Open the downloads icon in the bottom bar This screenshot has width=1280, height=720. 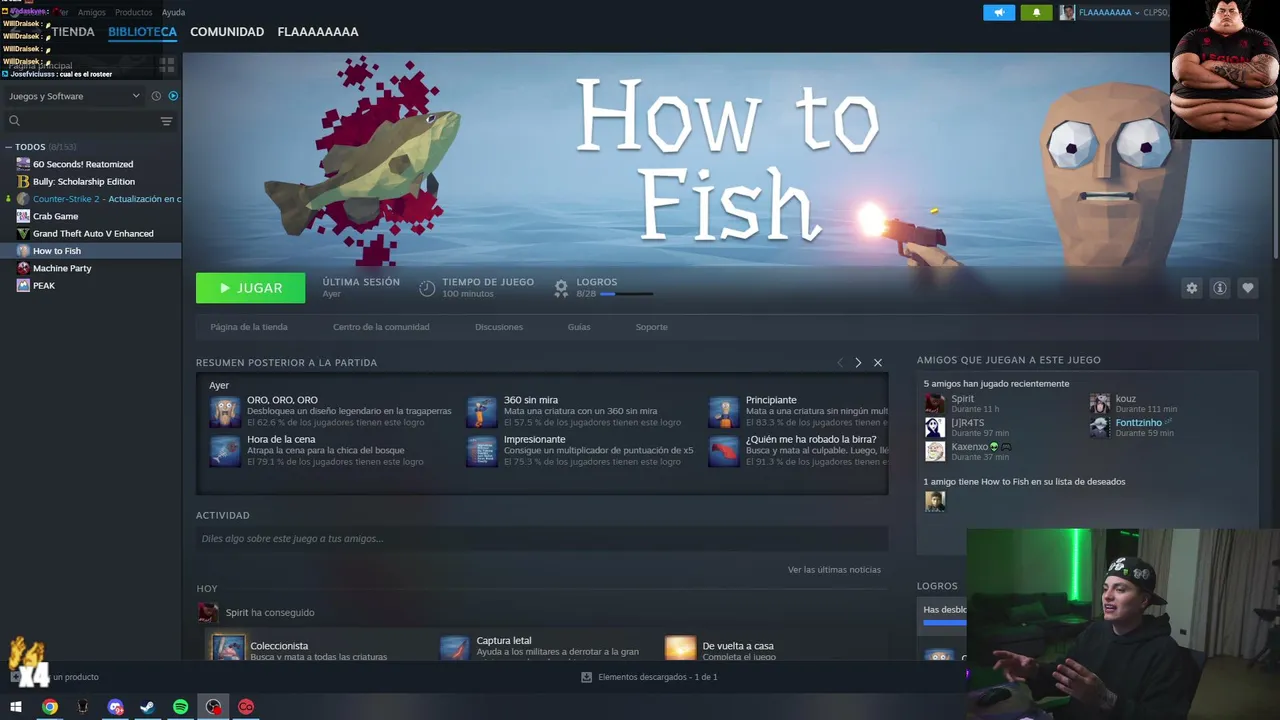(587, 677)
